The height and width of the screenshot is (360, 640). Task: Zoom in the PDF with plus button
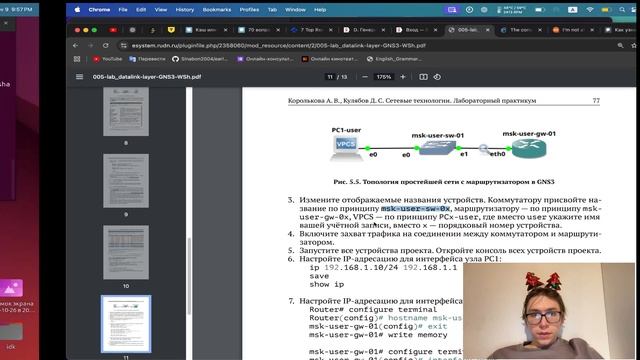pyautogui.click(x=403, y=77)
